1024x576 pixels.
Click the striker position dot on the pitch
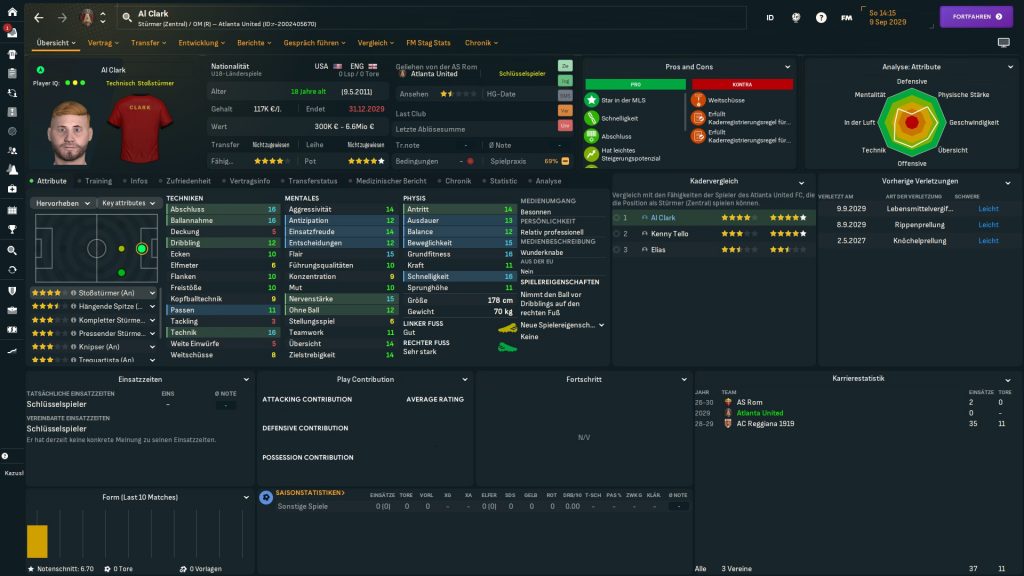coord(141,248)
